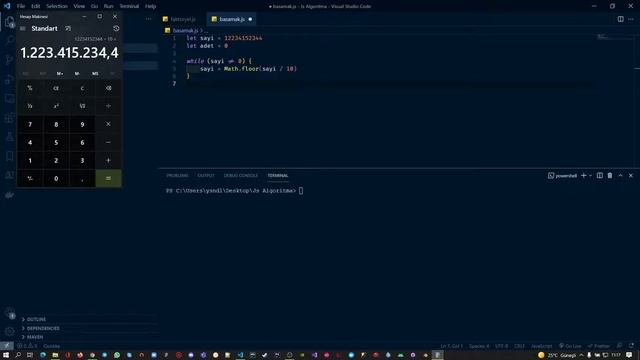Viewport: 640px width, 360px height.
Task: Open the Run and Debug activity bar icon
Action: 9,79
